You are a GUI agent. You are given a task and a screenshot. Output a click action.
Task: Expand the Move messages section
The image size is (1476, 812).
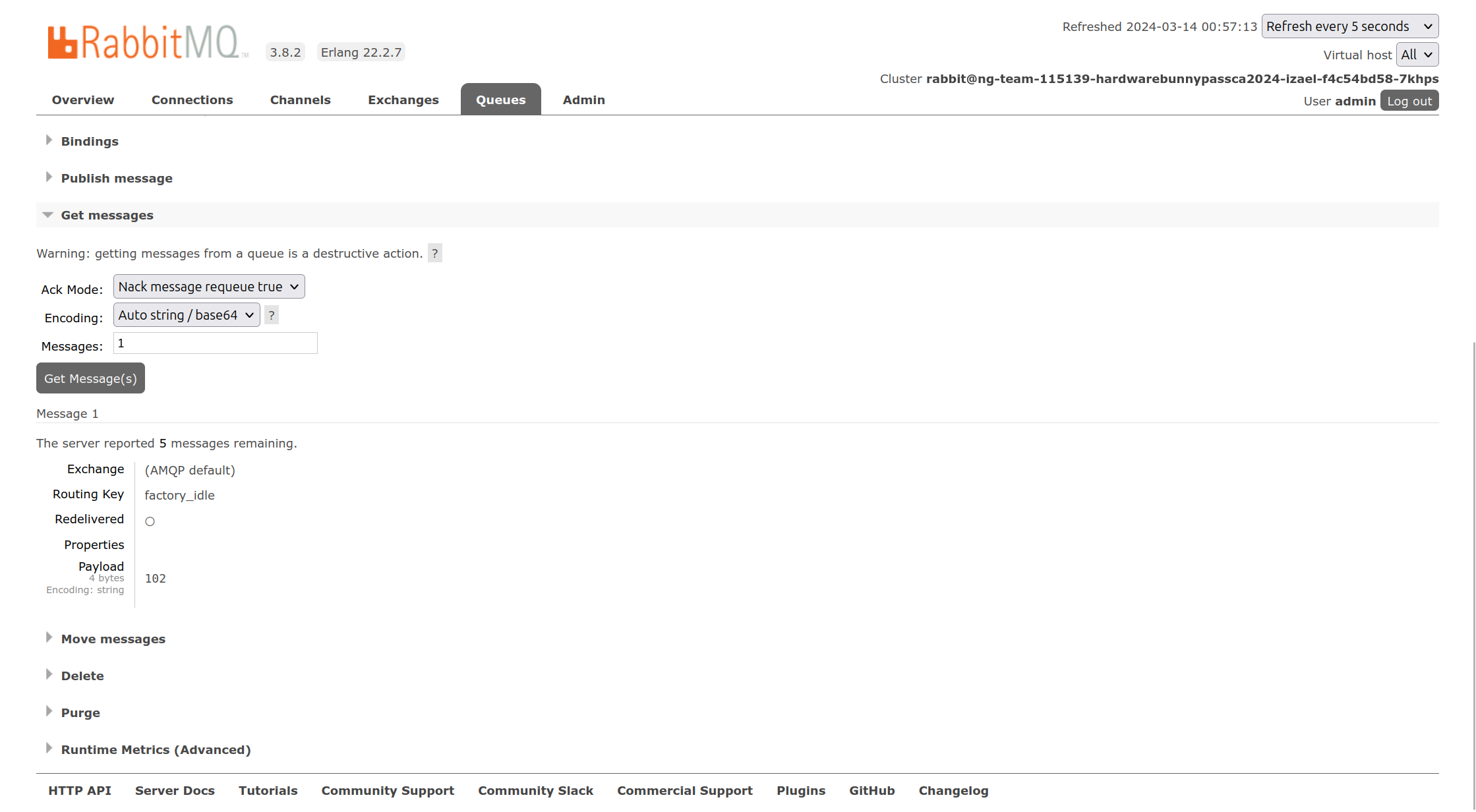point(113,639)
